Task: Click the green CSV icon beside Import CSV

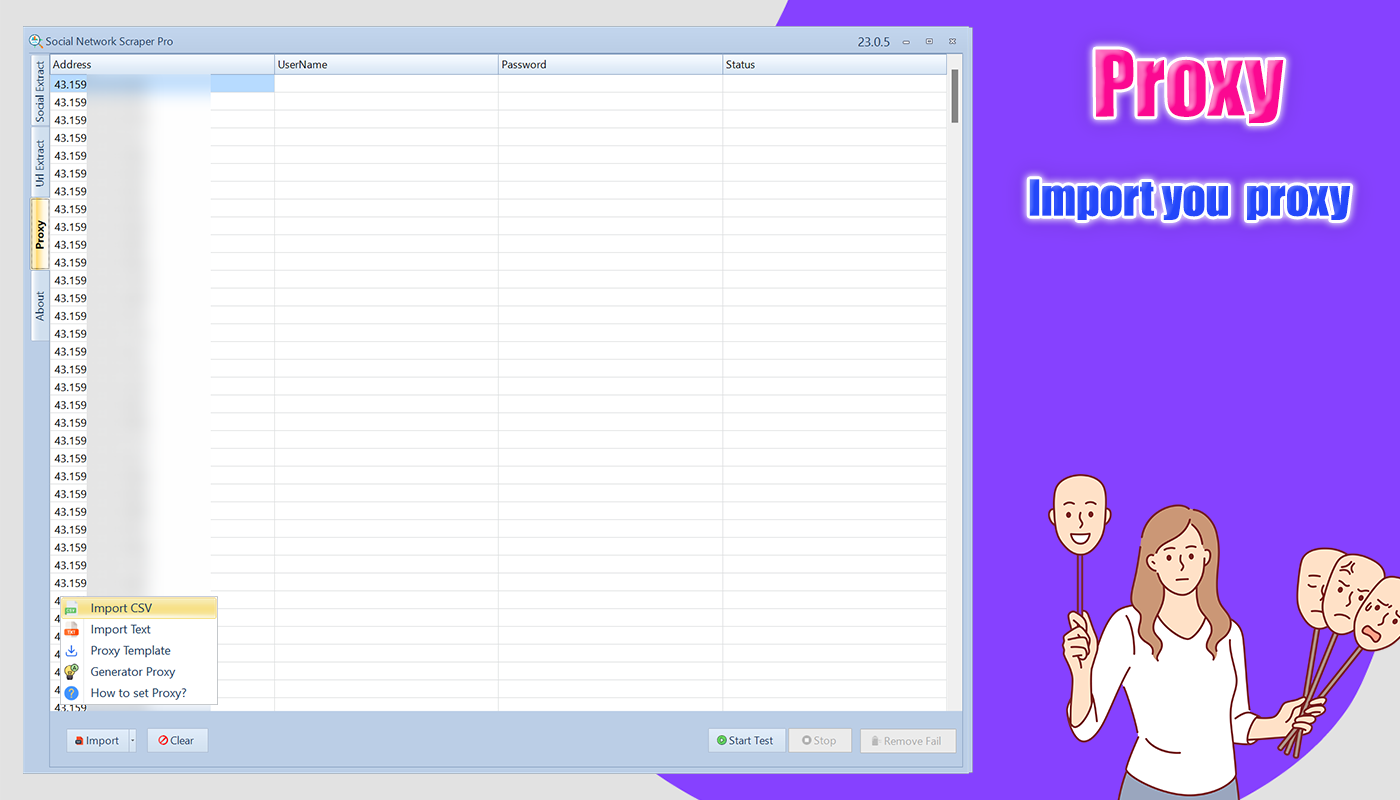Action: [x=71, y=607]
